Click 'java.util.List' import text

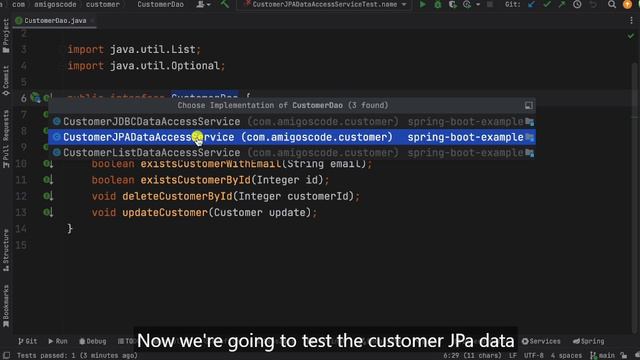(x=153, y=49)
